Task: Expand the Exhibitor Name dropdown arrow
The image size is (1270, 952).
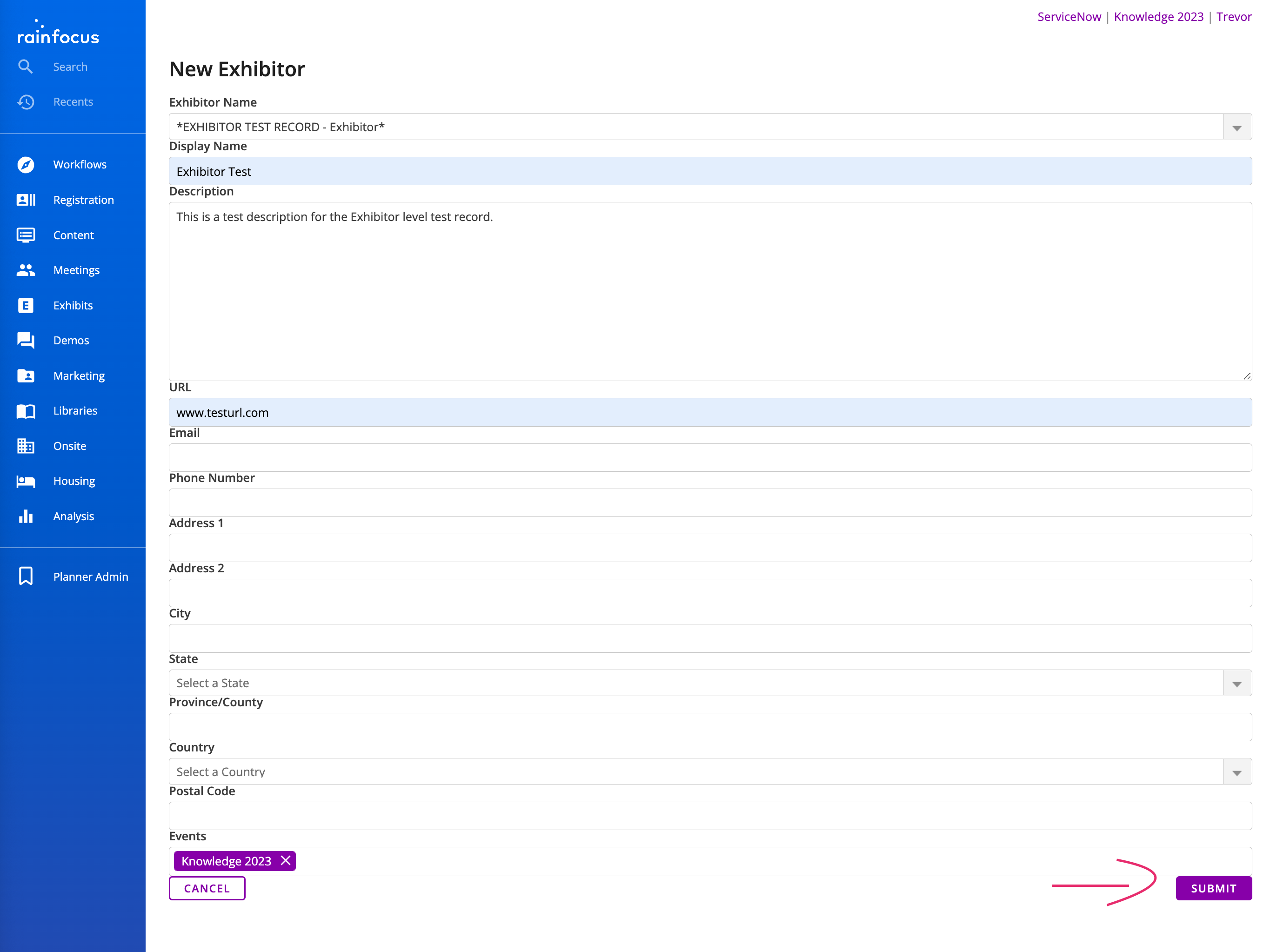Action: 1237,127
